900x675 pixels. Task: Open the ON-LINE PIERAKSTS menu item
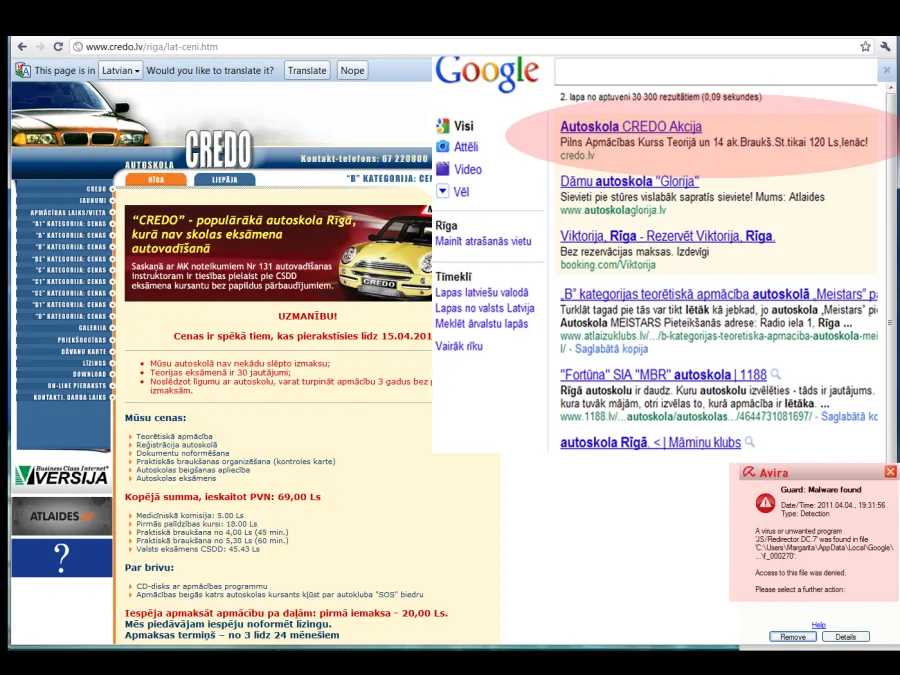point(77,386)
